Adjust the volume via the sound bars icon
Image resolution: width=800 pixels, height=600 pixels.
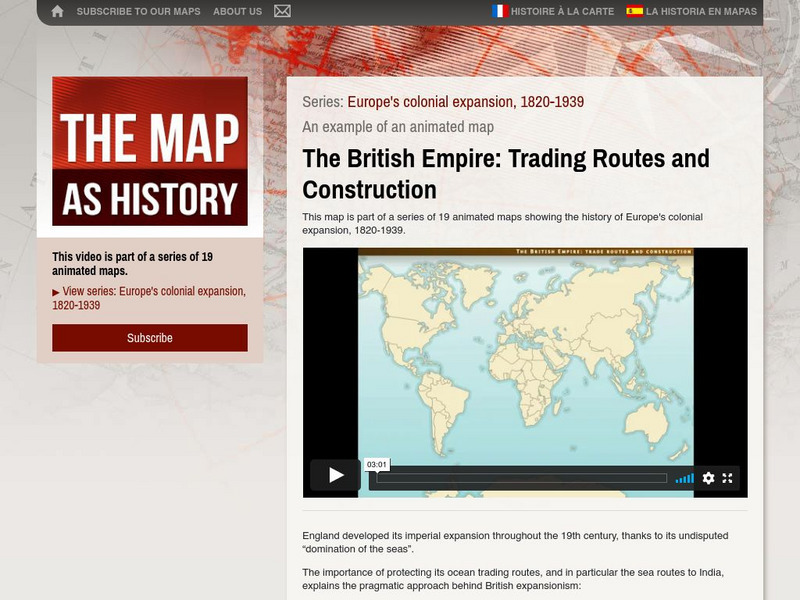685,478
